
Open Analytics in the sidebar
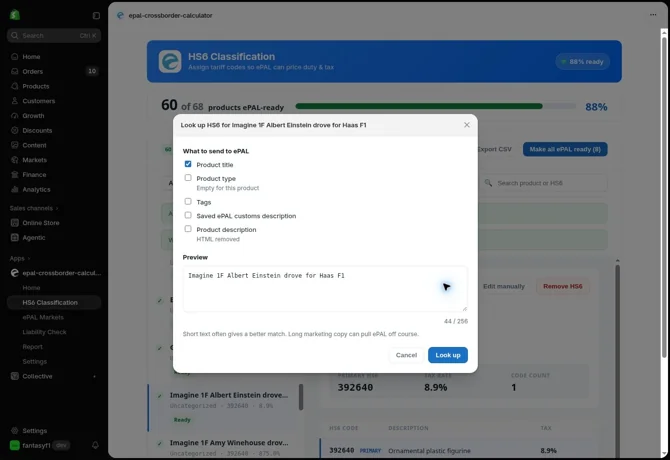[36, 190]
